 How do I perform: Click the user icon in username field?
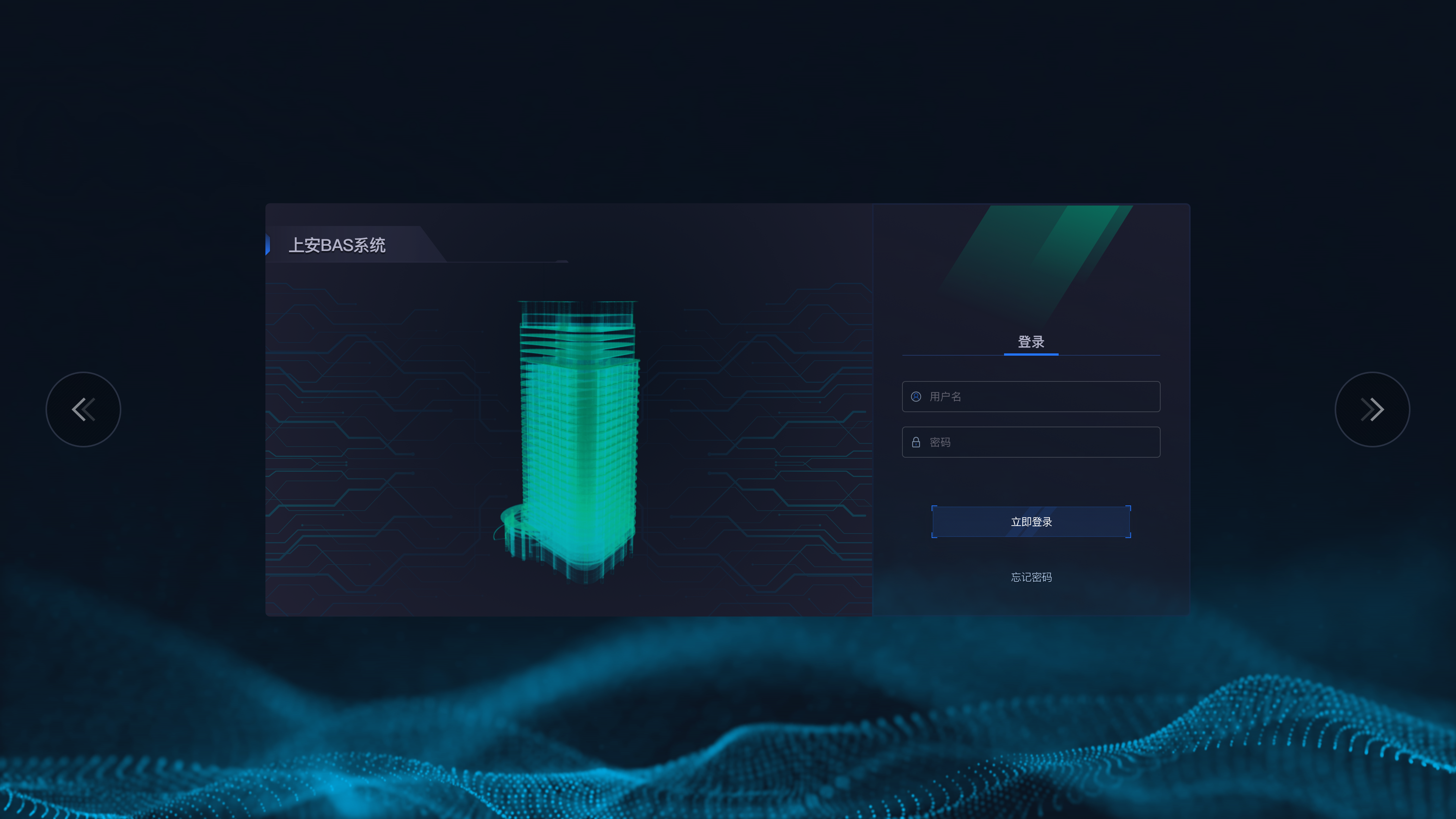point(916,397)
